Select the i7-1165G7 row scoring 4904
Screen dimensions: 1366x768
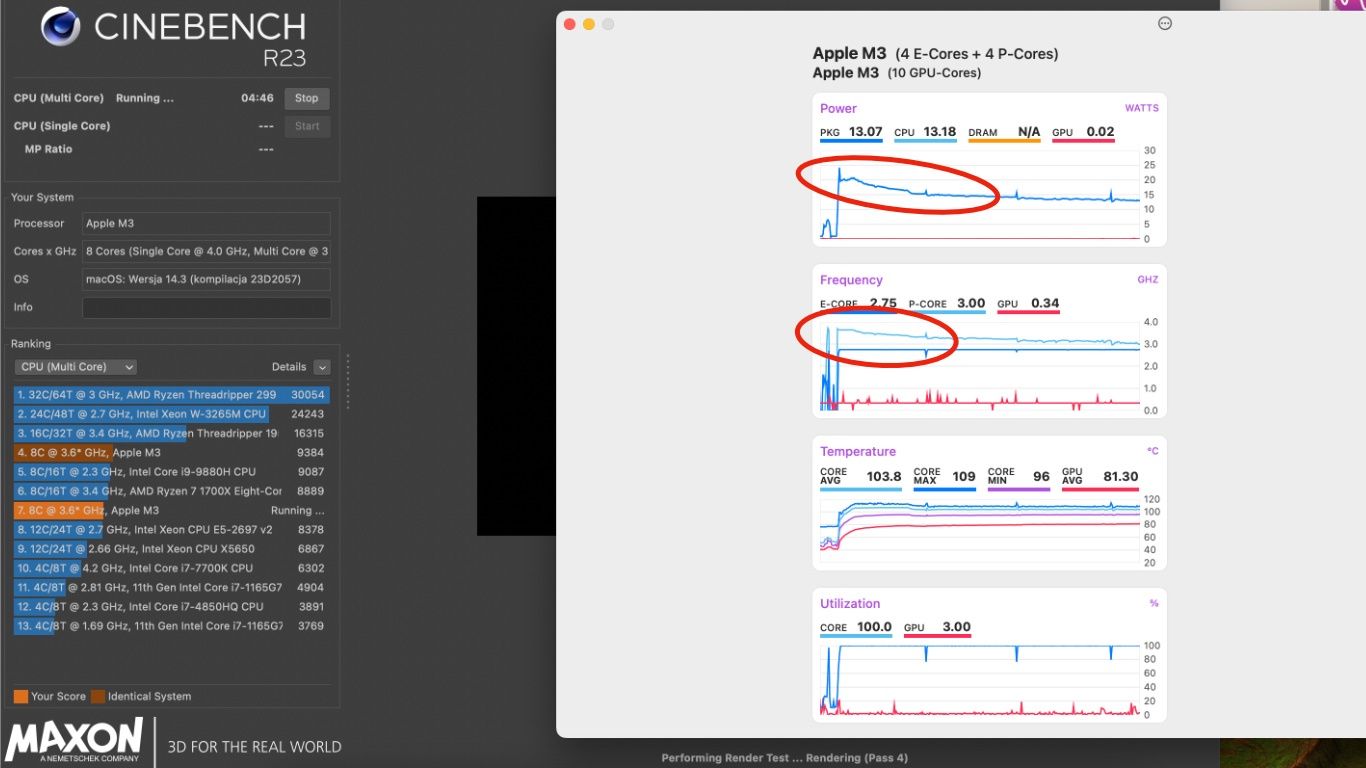[171, 587]
